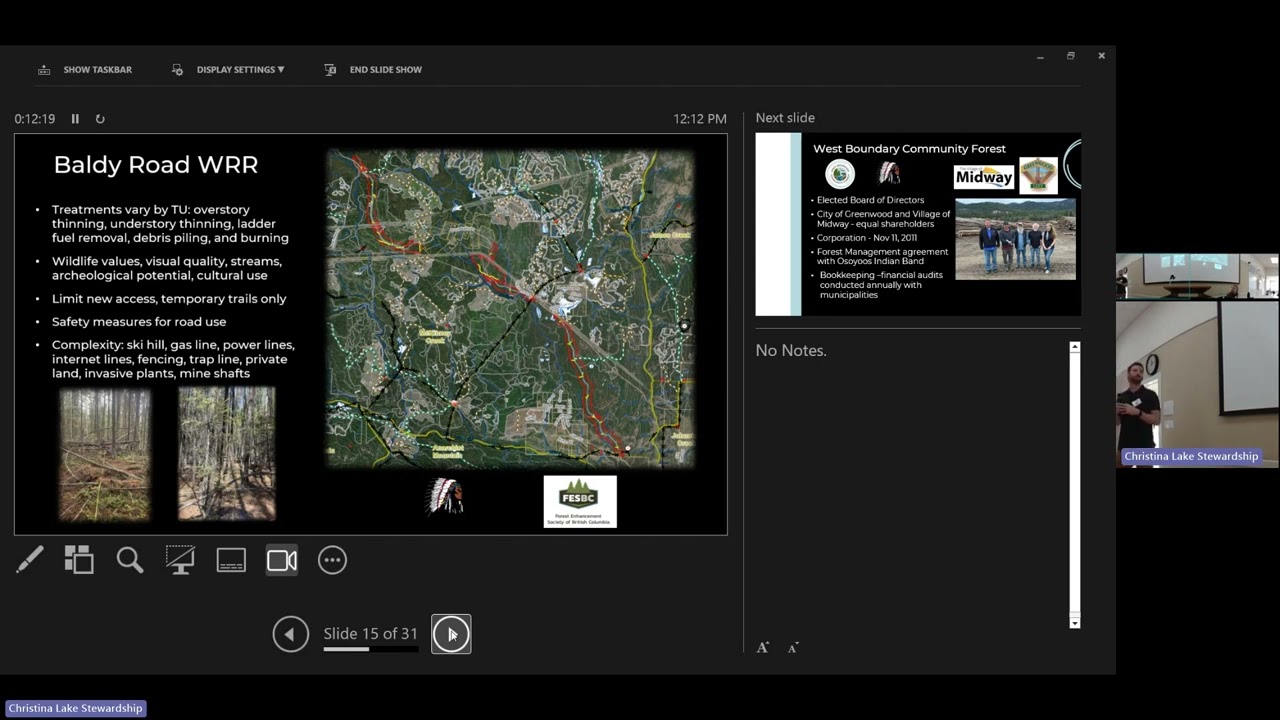The width and height of the screenshot is (1280, 720).
Task: Toggle the camera in presenter view
Action: (282, 560)
